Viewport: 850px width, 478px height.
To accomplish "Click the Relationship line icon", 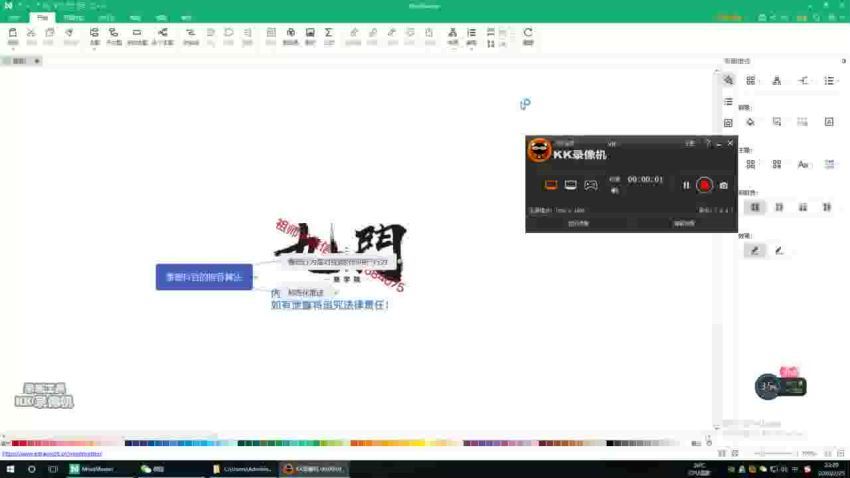I will pos(190,33).
